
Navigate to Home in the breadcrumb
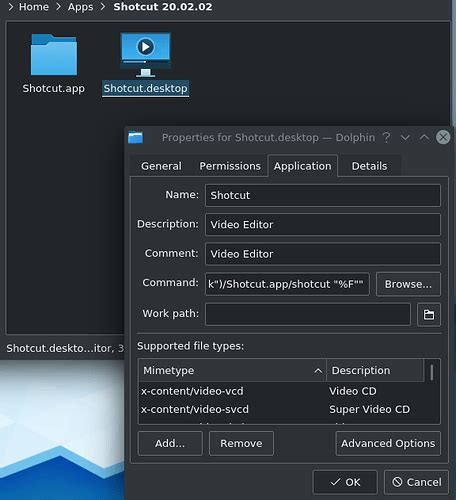pos(34,7)
